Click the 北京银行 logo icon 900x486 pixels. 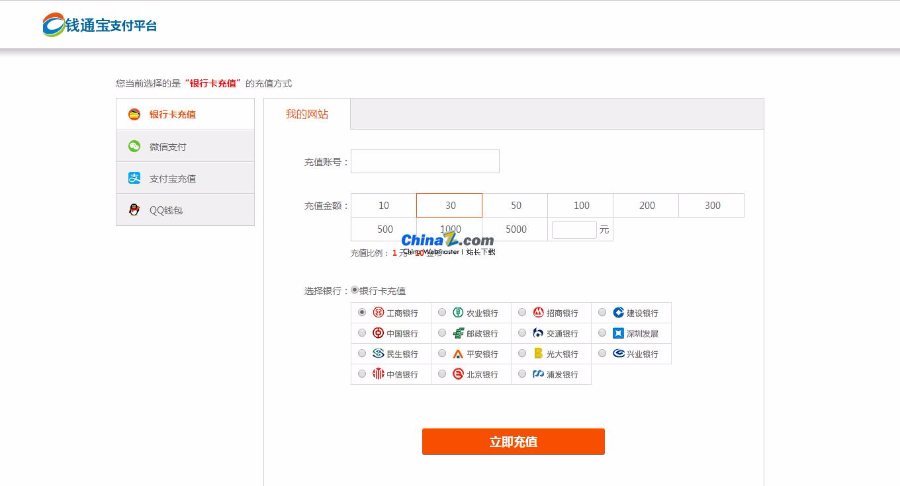pyautogui.click(x=458, y=374)
